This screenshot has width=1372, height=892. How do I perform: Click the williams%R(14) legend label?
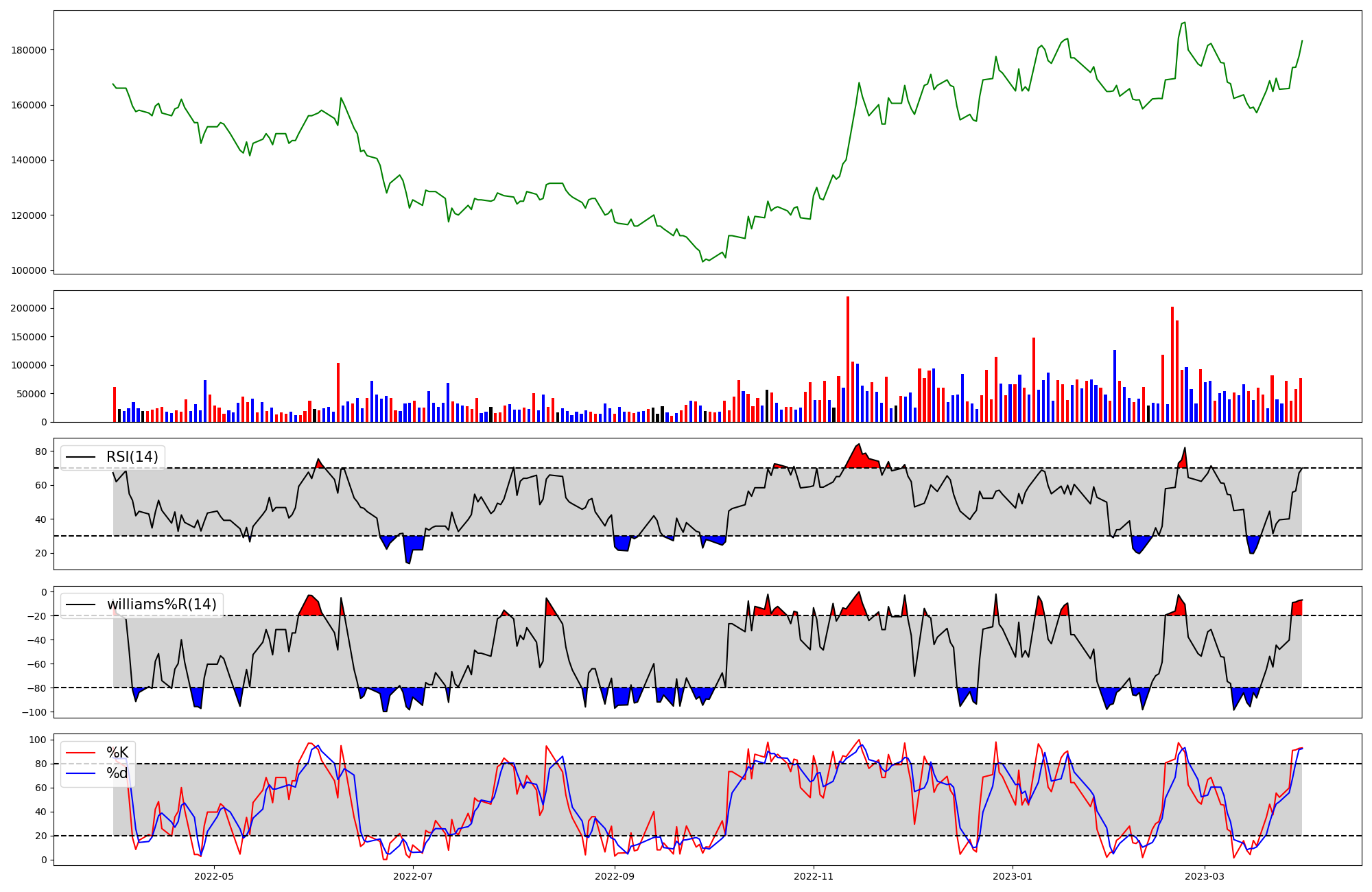(161, 605)
